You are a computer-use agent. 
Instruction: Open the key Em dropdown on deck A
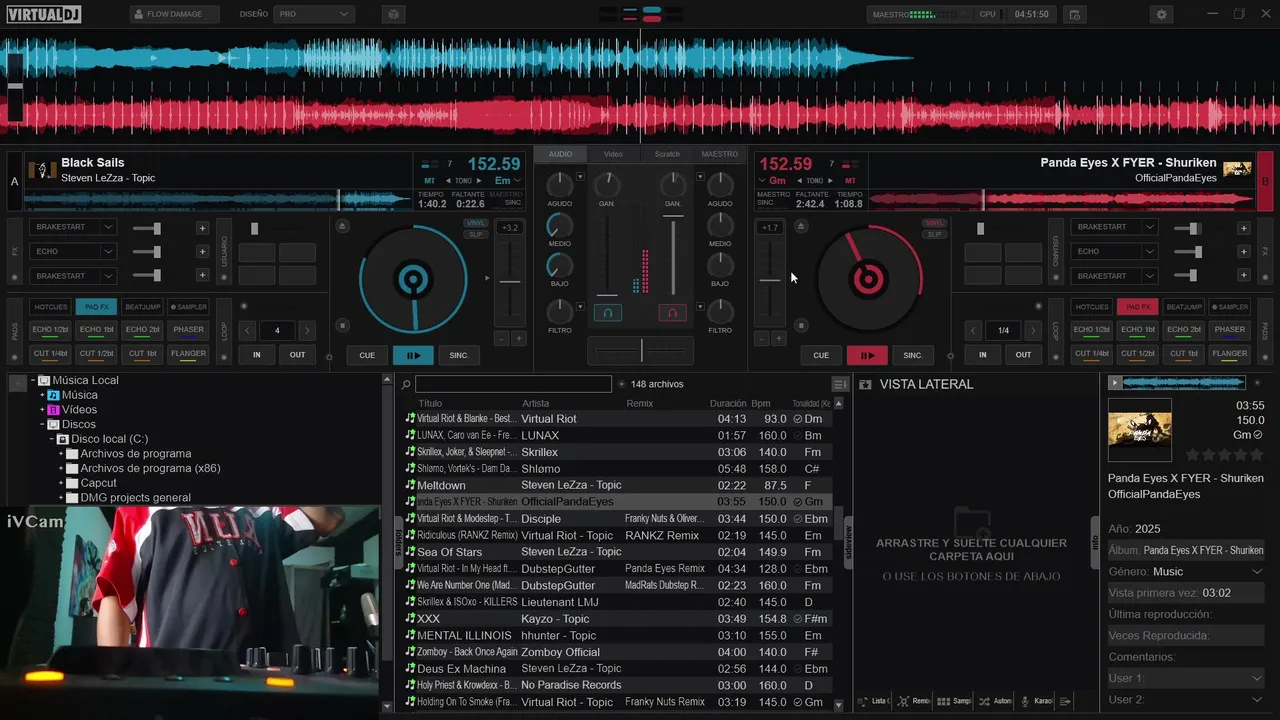tap(507, 181)
